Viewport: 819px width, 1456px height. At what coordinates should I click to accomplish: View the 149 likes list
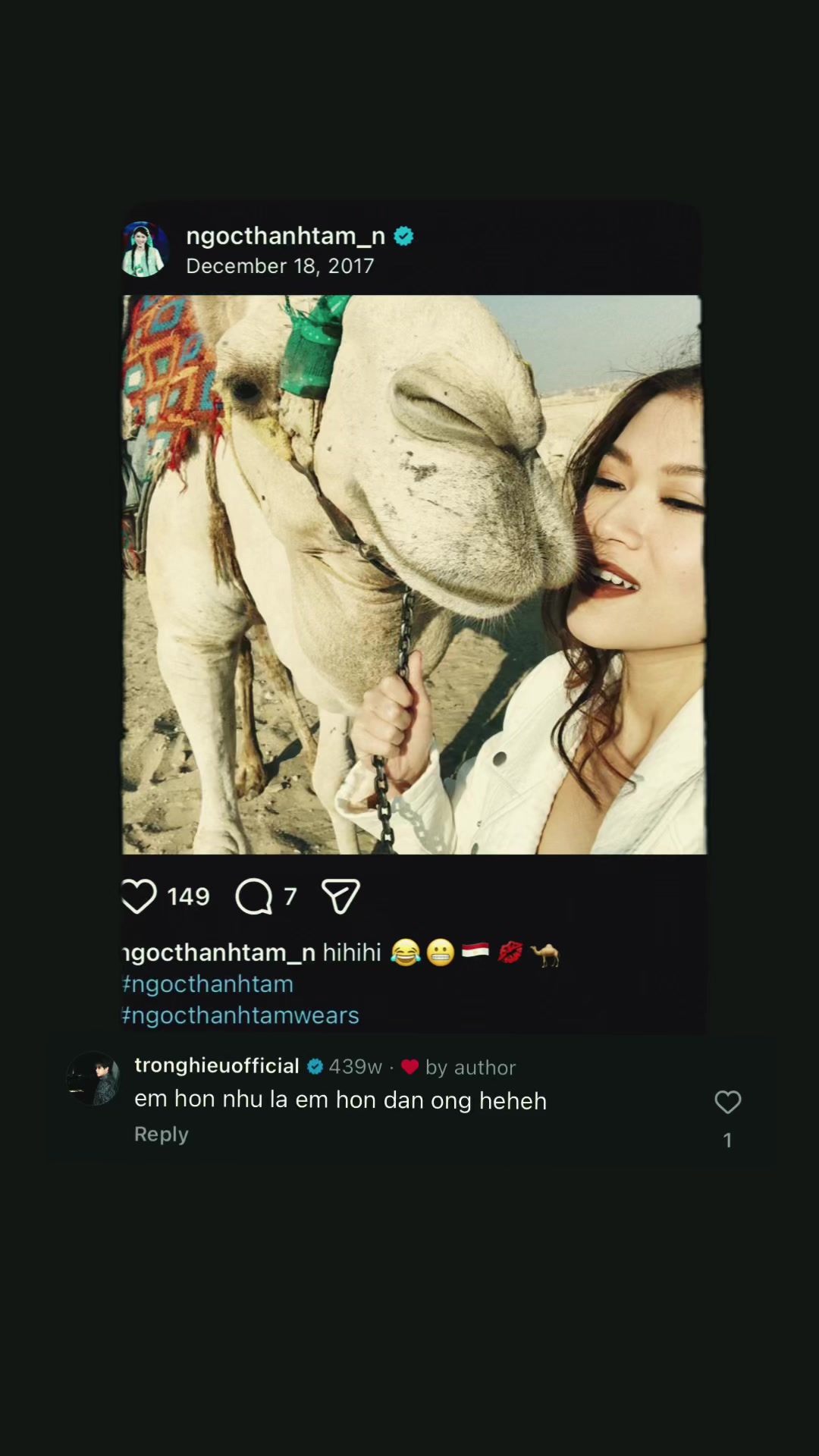point(188,896)
